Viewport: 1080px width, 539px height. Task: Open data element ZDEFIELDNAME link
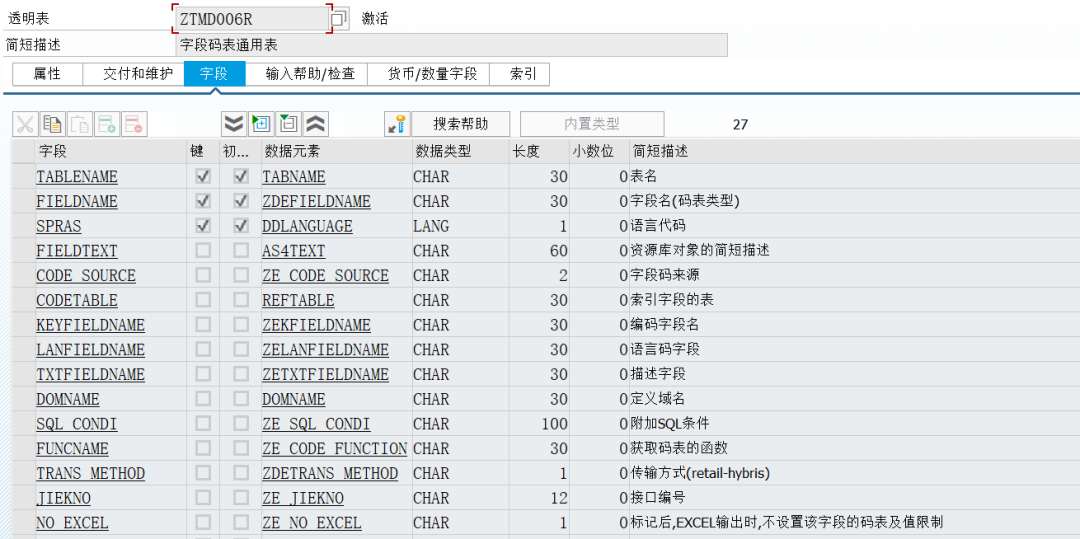[316, 202]
